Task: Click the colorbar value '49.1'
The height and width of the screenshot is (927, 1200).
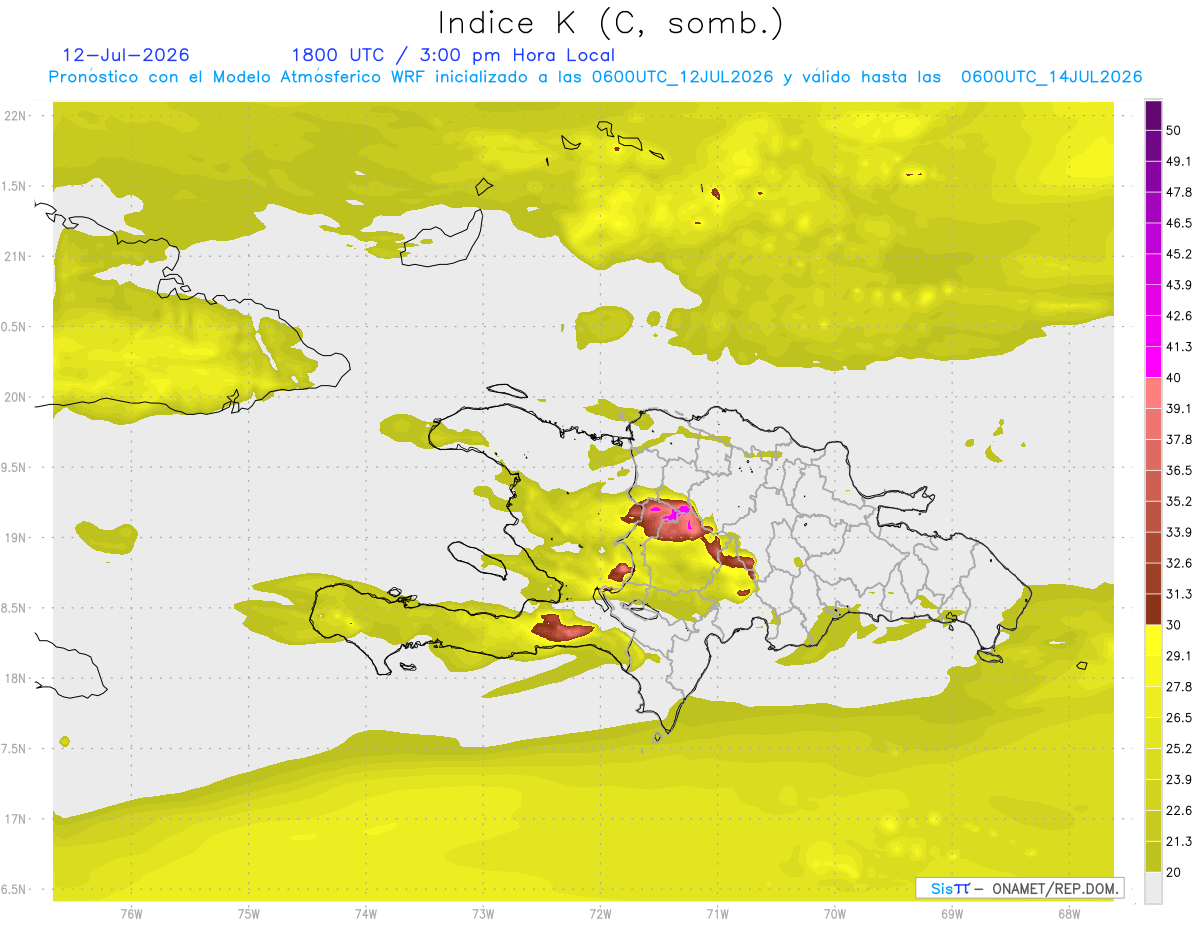Action: 1178,161
